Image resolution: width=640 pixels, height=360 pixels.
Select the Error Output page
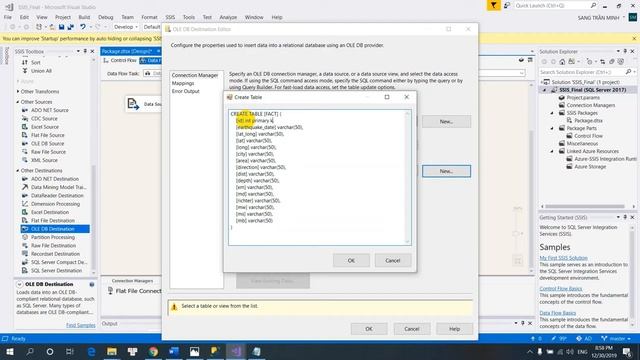click(x=185, y=91)
